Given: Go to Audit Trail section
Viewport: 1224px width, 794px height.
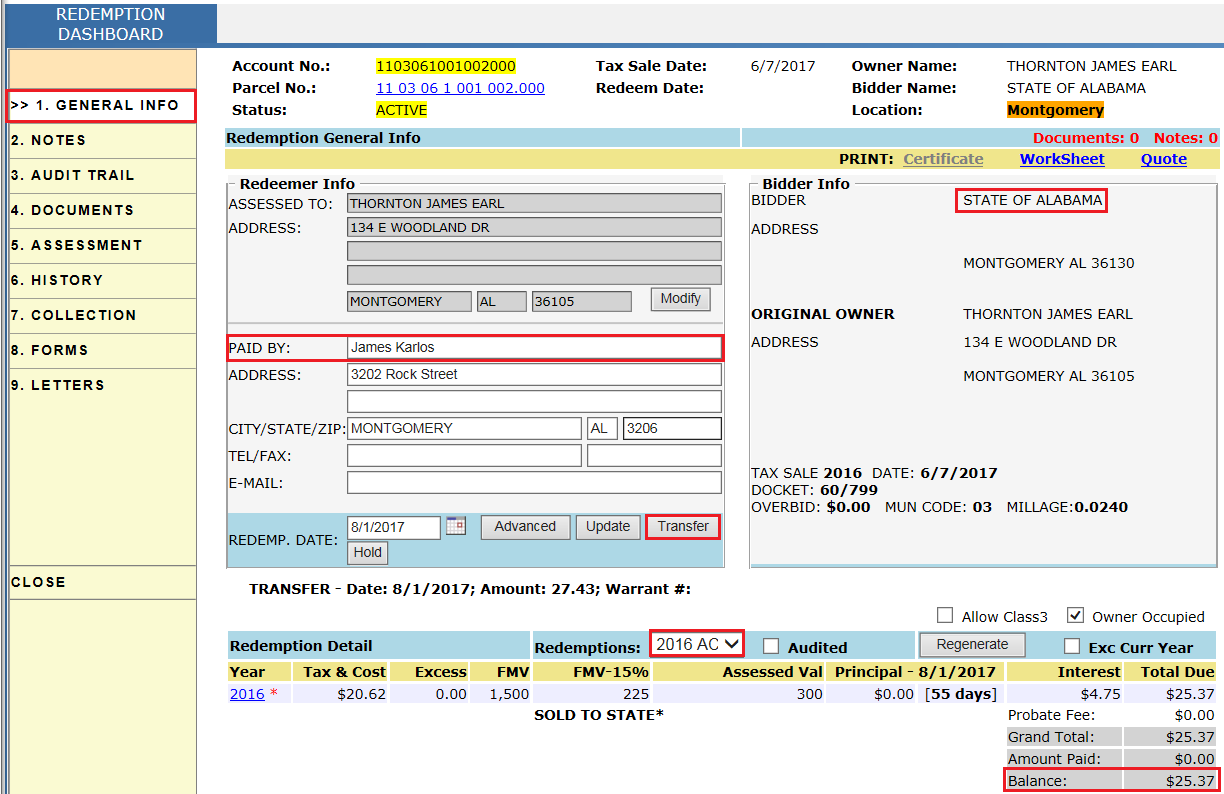Looking at the screenshot, I should (72, 175).
